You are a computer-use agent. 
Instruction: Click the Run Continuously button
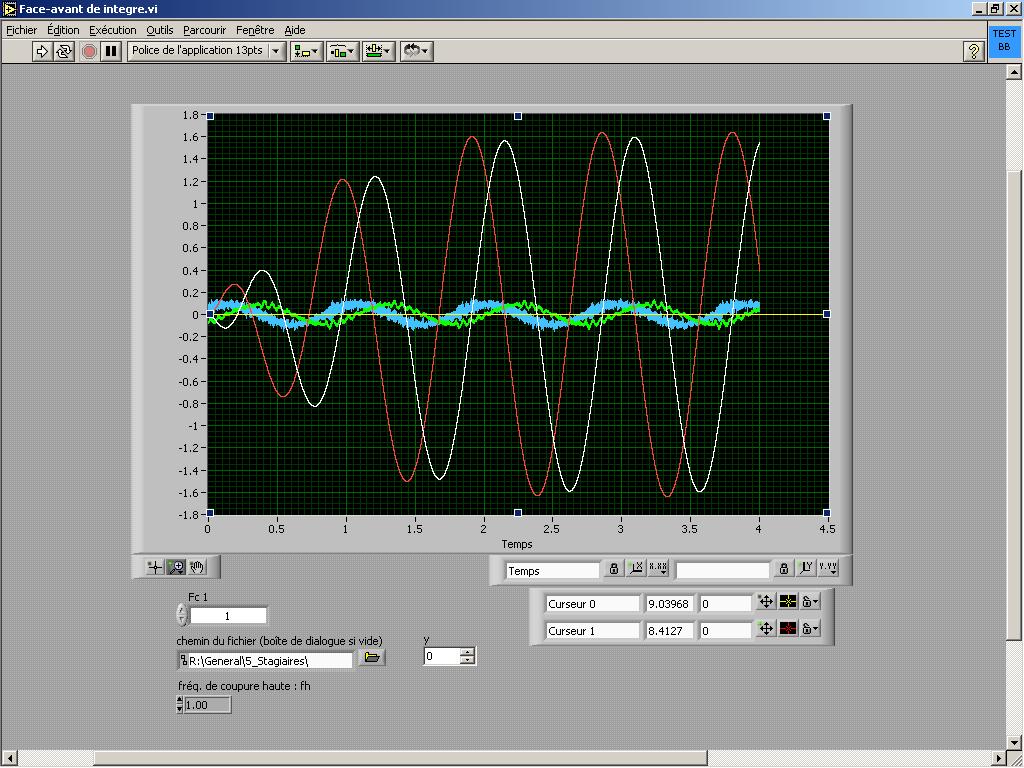click(x=64, y=51)
